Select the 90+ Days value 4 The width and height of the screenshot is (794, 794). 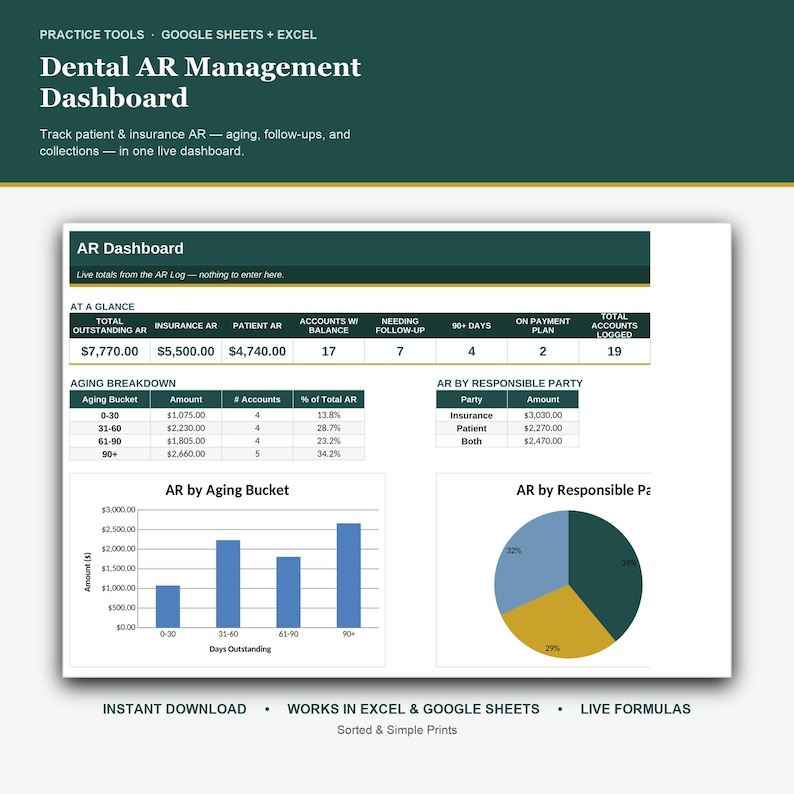point(471,351)
